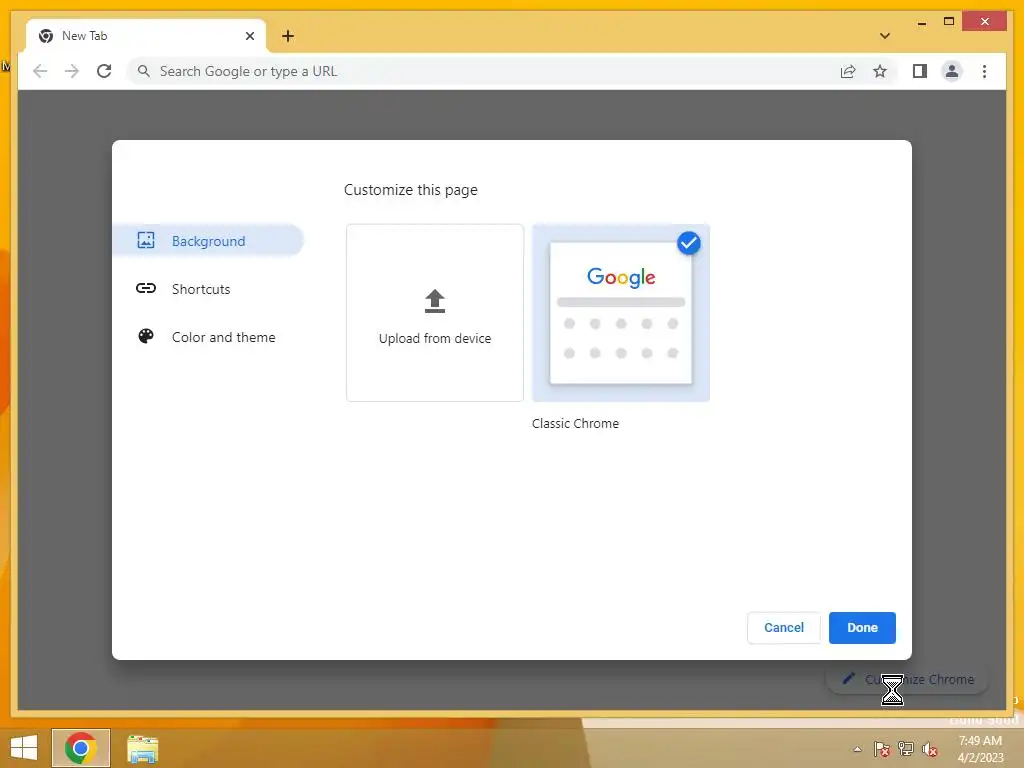Screen dimensions: 1024x768
Task: Maximize the Chrome window
Action: (x=949, y=22)
